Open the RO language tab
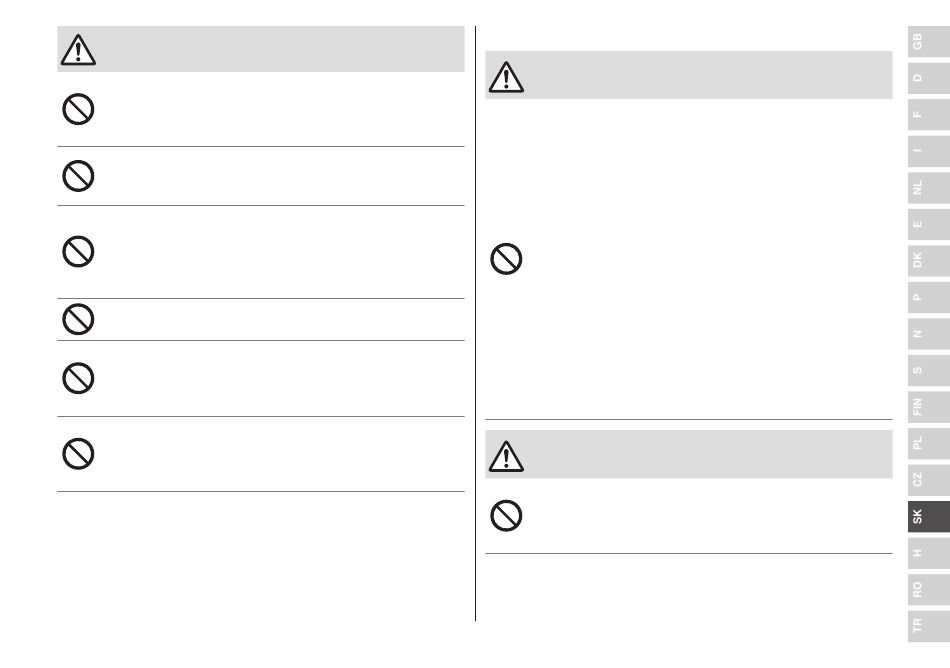 [929, 589]
